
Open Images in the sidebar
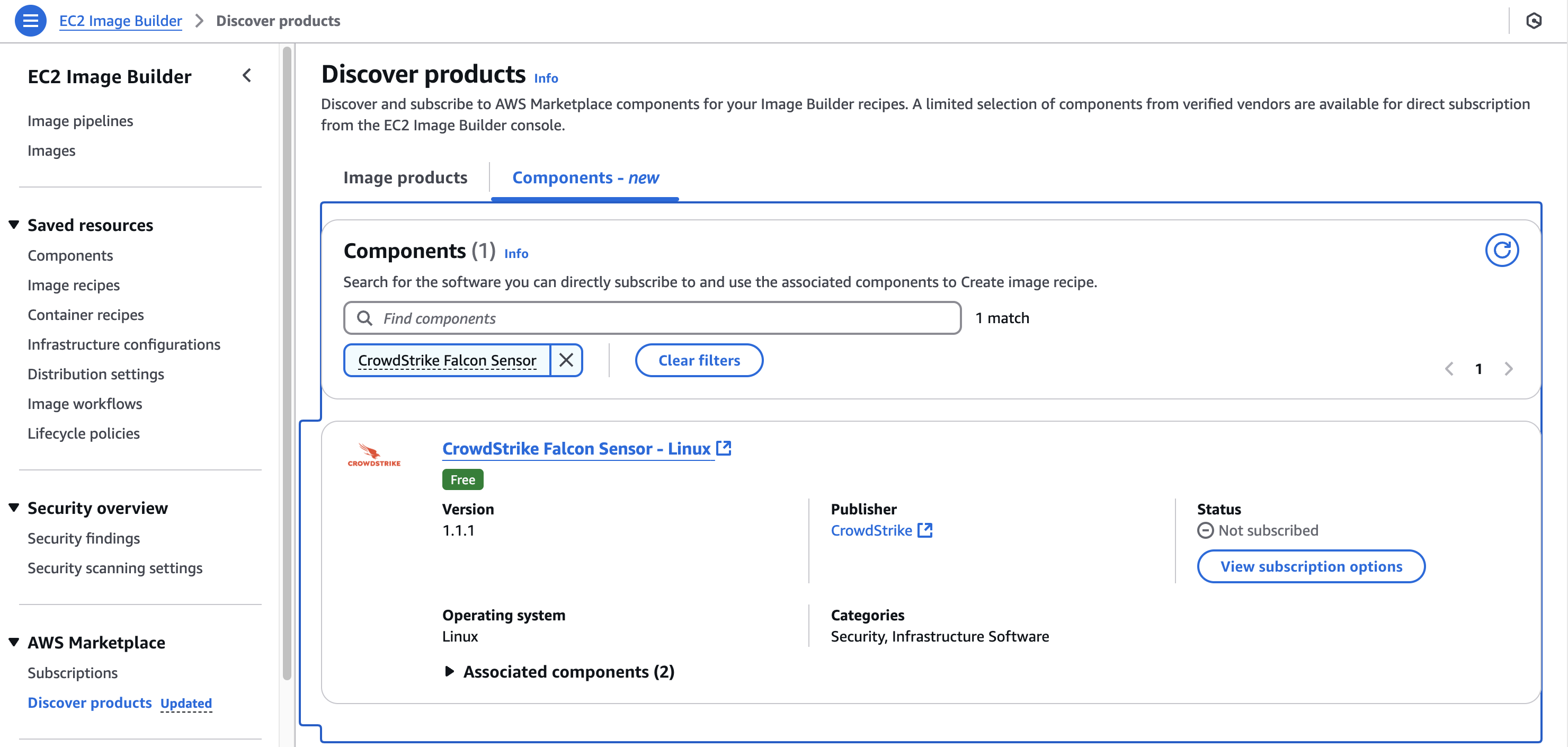51,150
